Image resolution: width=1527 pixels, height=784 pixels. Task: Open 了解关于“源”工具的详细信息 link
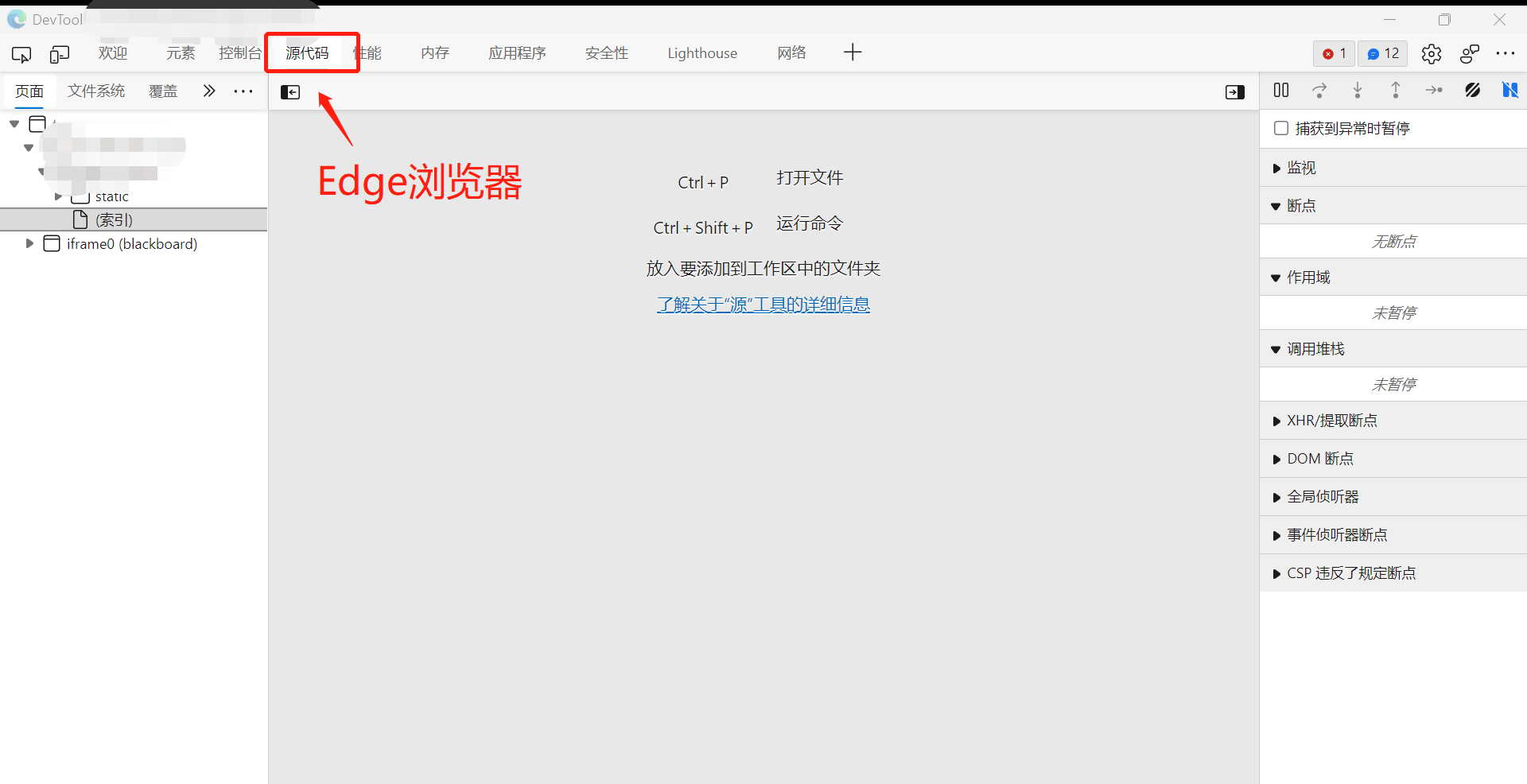(x=763, y=305)
